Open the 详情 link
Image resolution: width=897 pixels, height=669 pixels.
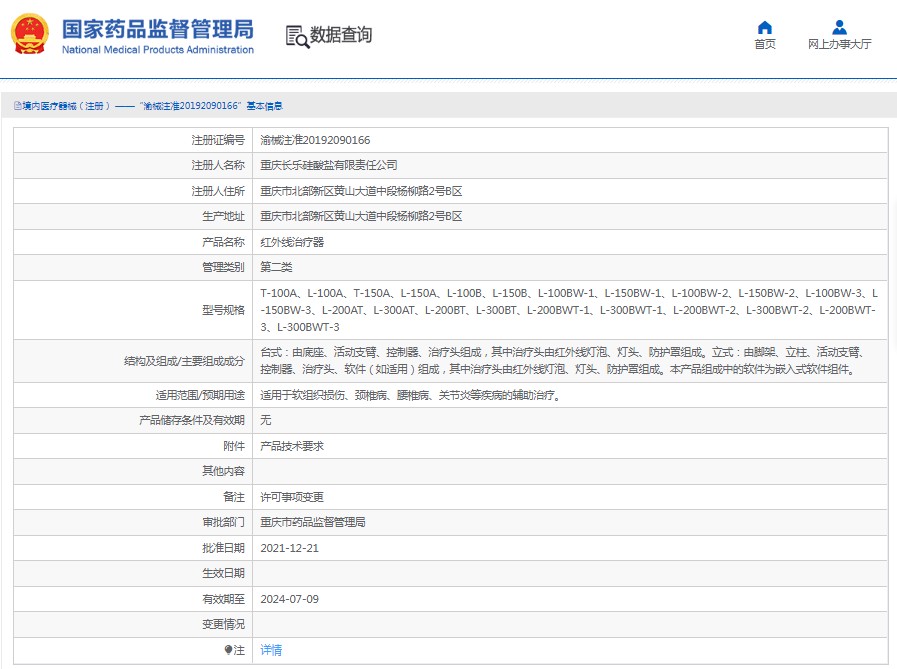tap(271, 650)
